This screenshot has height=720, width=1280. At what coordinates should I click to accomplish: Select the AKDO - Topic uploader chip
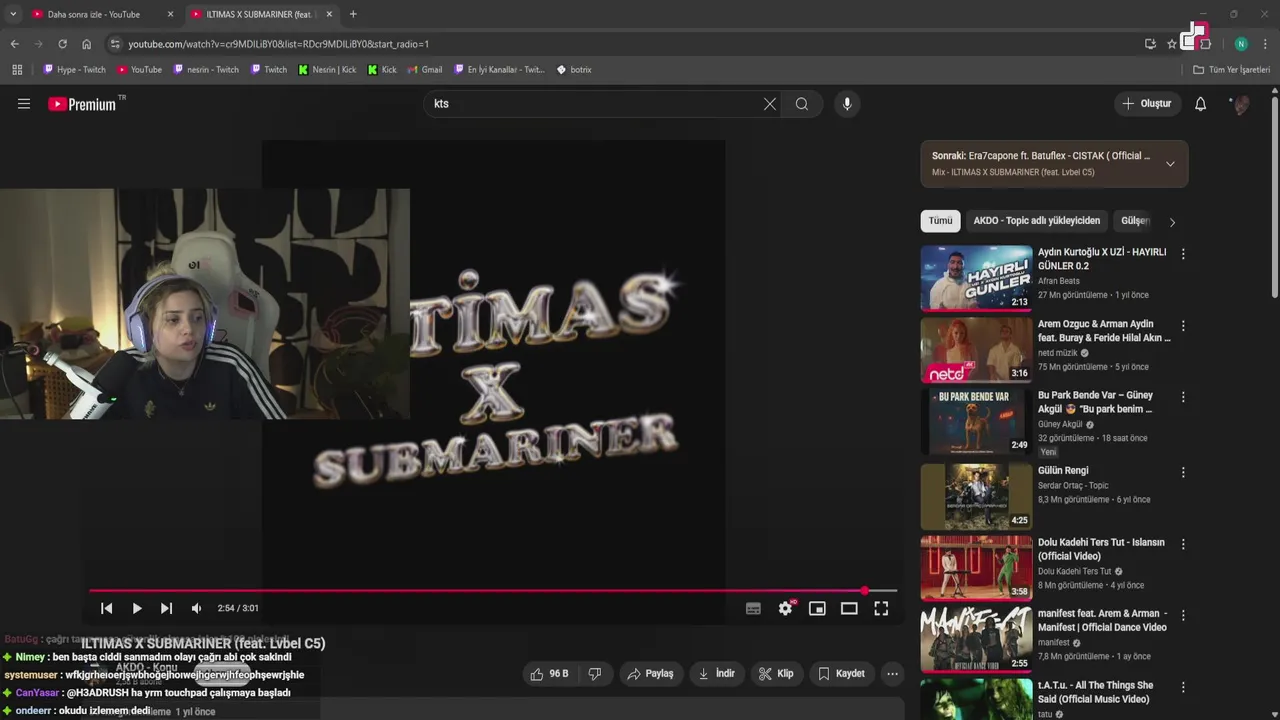1037,221
